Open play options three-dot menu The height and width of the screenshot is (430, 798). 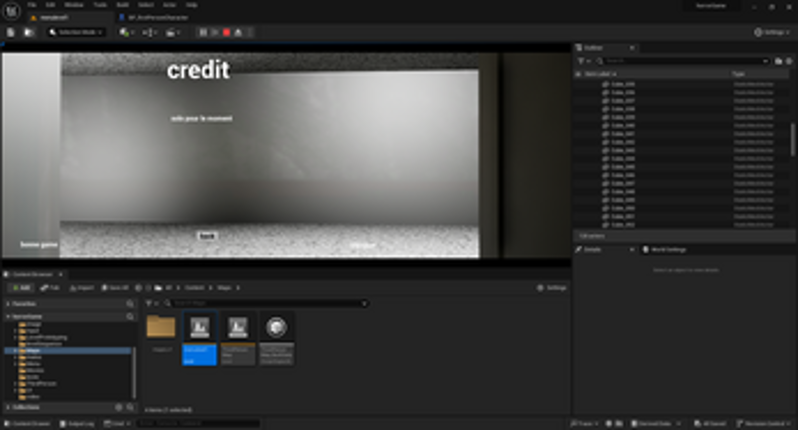(250, 32)
